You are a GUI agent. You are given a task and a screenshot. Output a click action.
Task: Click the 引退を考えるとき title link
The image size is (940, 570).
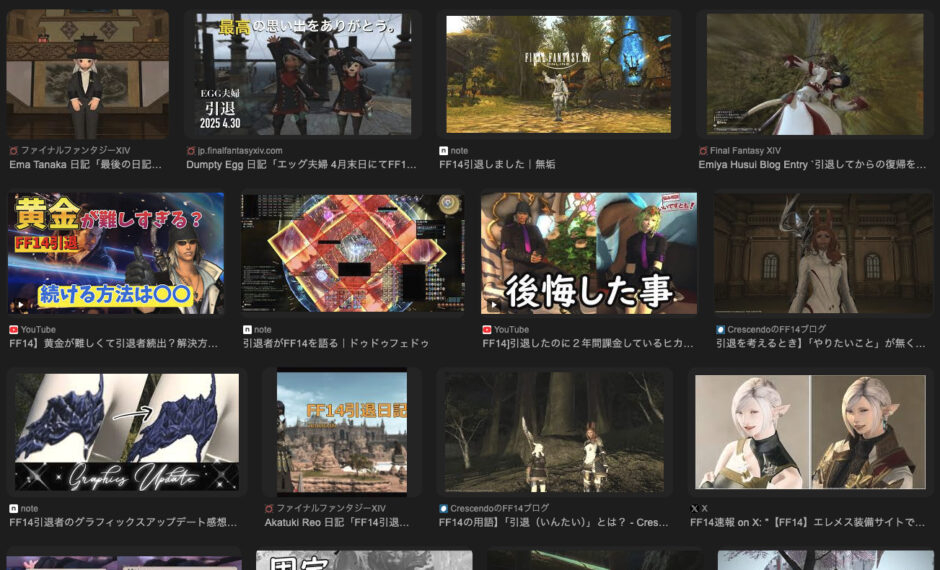(821, 343)
